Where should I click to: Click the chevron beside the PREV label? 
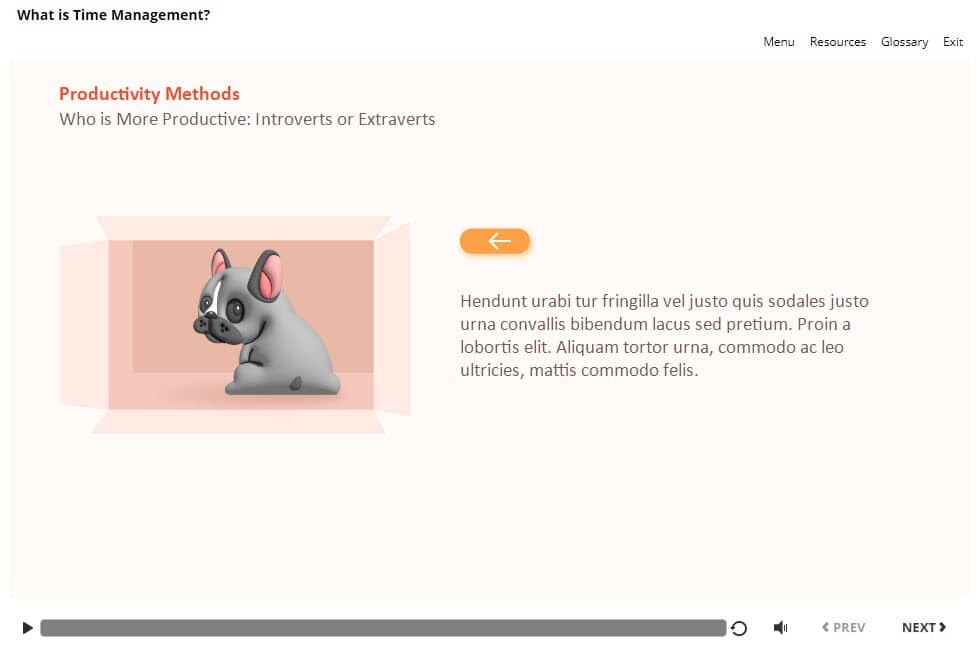click(x=826, y=627)
